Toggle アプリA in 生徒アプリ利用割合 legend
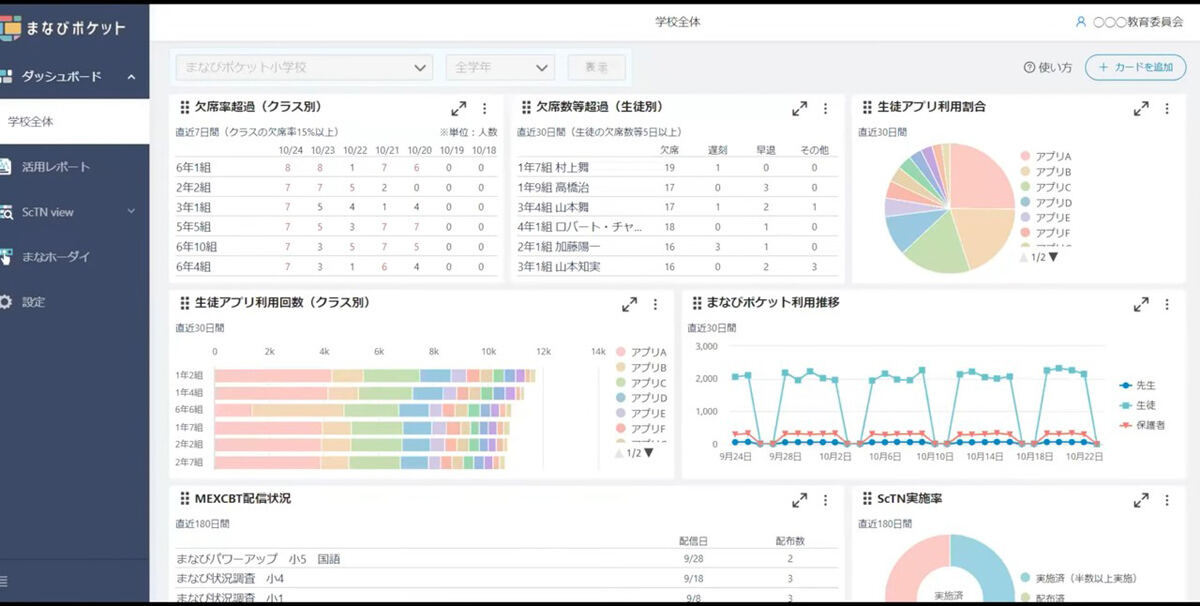Image resolution: width=1200 pixels, height=606 pixels. 1045,157
